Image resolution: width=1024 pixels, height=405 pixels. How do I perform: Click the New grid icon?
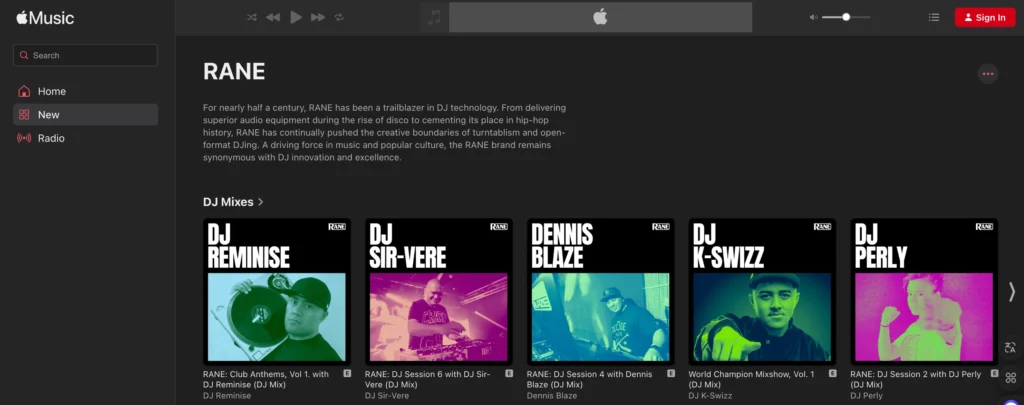click(24, 115)
